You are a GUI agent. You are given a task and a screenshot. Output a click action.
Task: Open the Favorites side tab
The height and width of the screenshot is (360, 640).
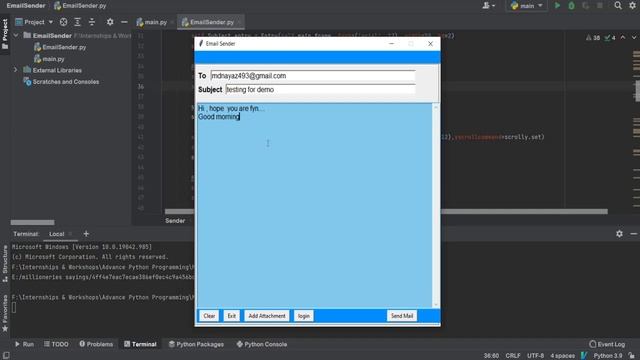(x=5, y=313)
